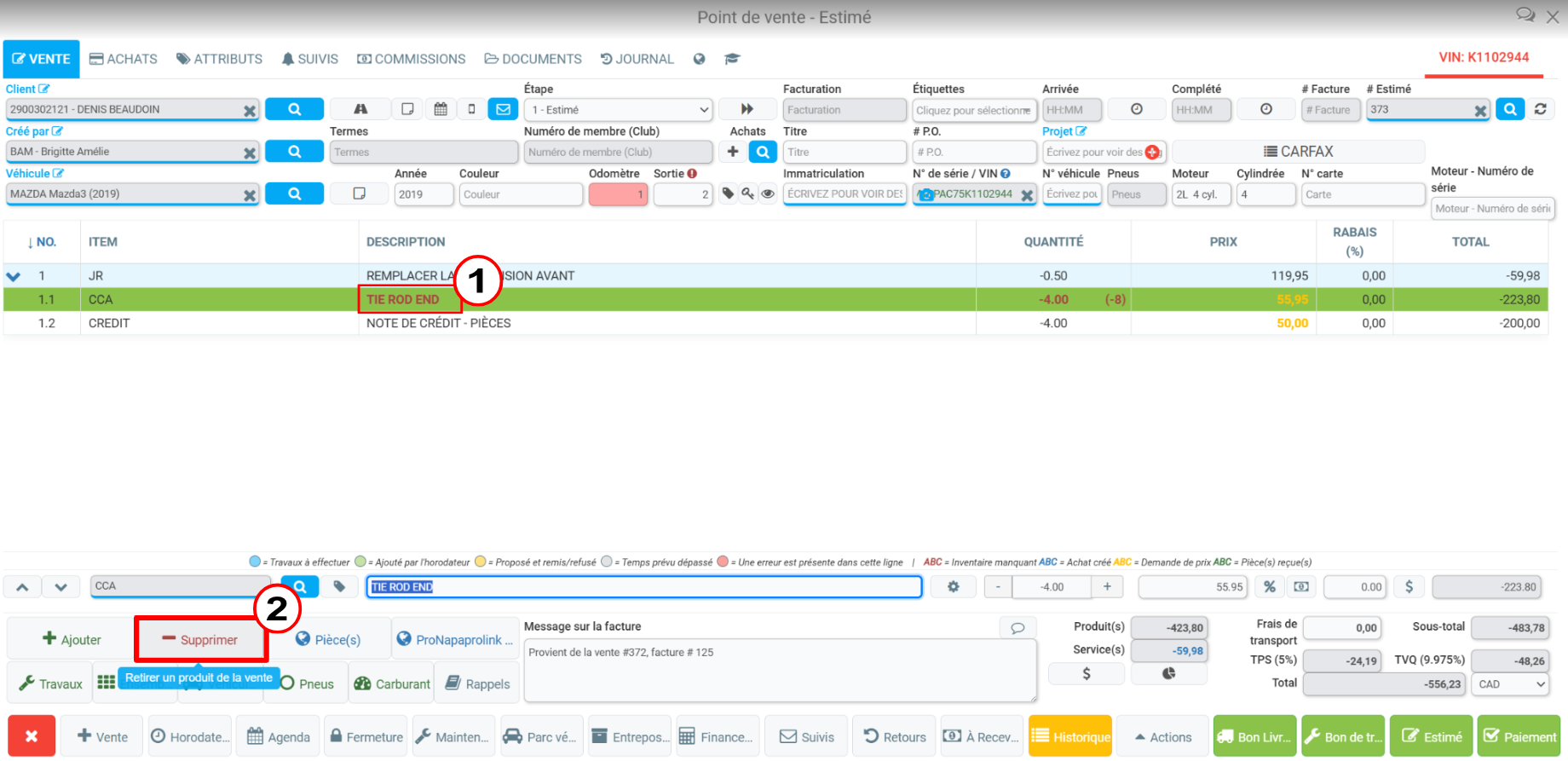Image resolution: width=1568 pixels, height=761 pixels.
Task: Open the SUIVIS tab at the top
Action: pos(310,59)
